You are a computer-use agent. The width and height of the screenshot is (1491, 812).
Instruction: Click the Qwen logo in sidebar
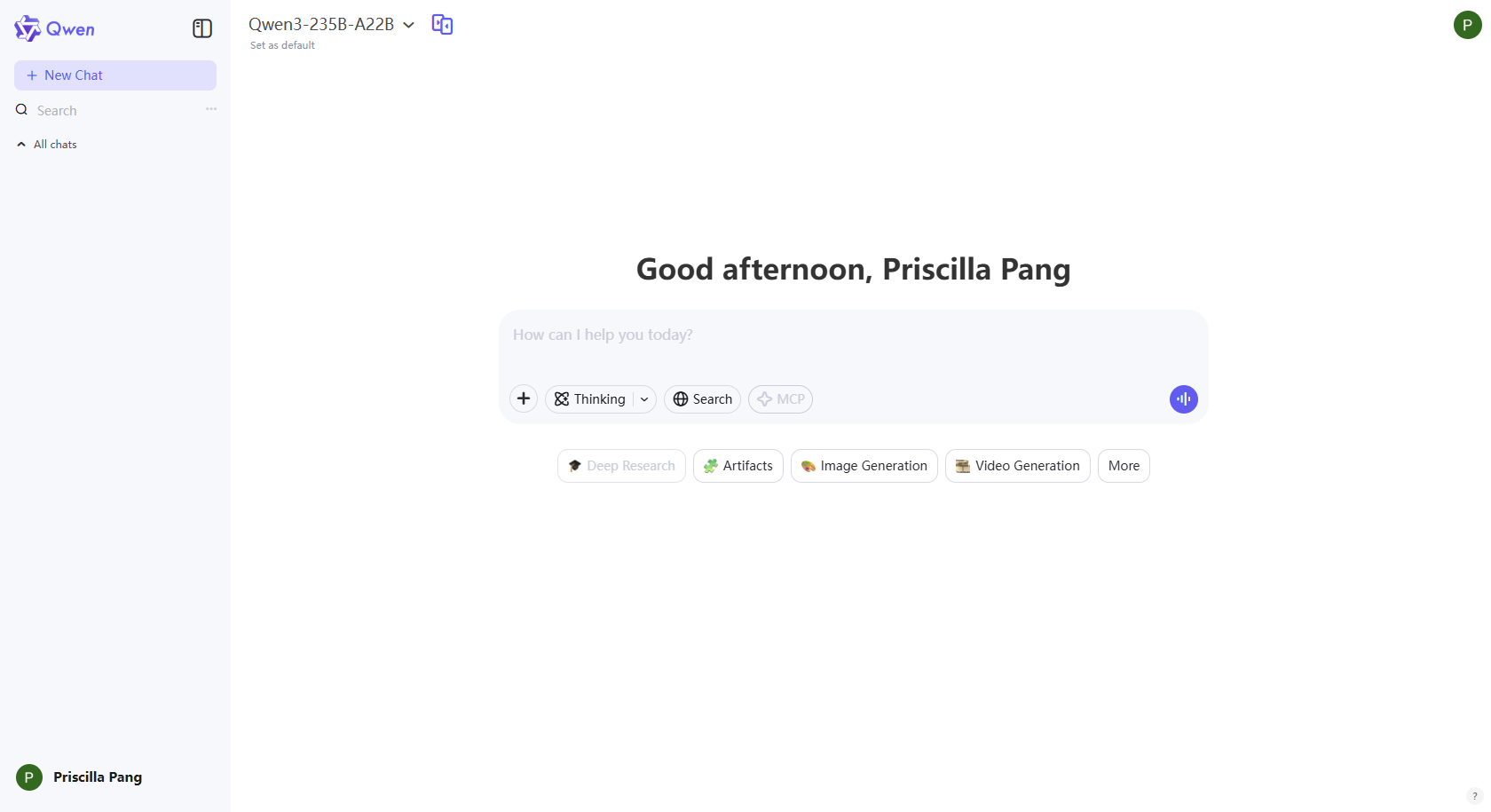pos(54,28)
